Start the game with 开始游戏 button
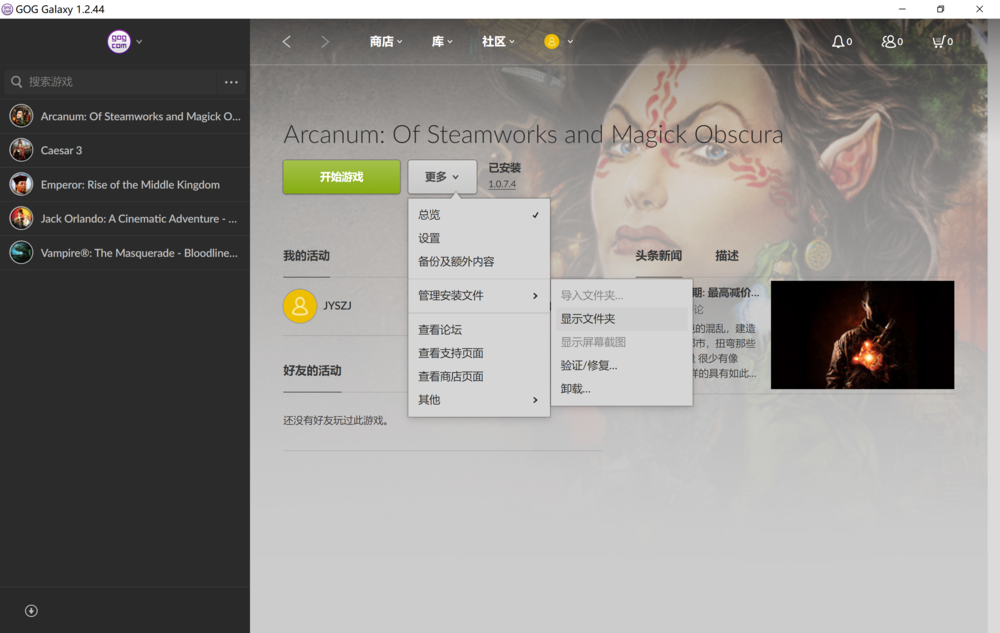1000x633 pixels. pos(342,177)
